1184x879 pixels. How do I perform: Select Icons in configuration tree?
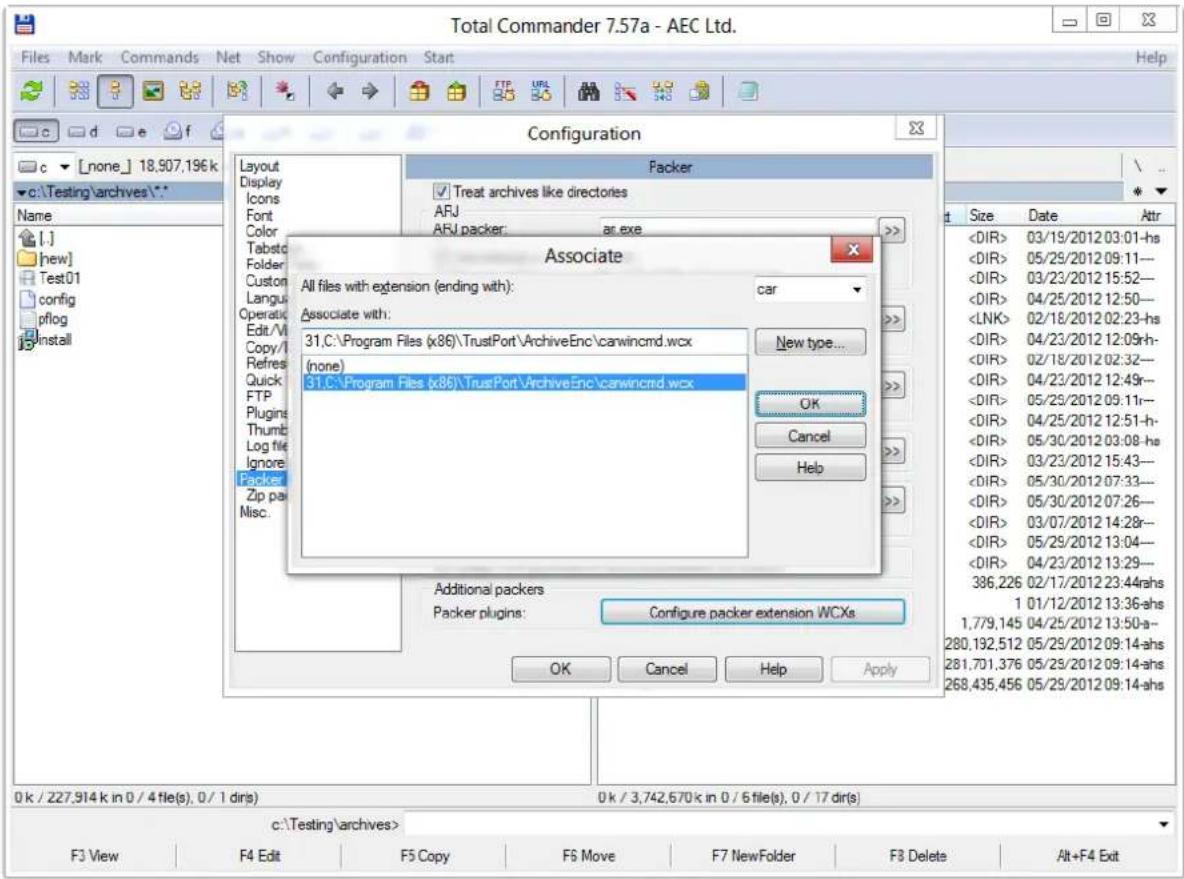tap(263, 199)
